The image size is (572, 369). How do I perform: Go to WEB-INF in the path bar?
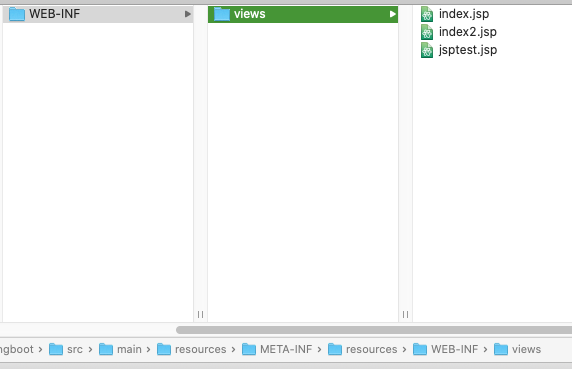[x=455, y=349]
